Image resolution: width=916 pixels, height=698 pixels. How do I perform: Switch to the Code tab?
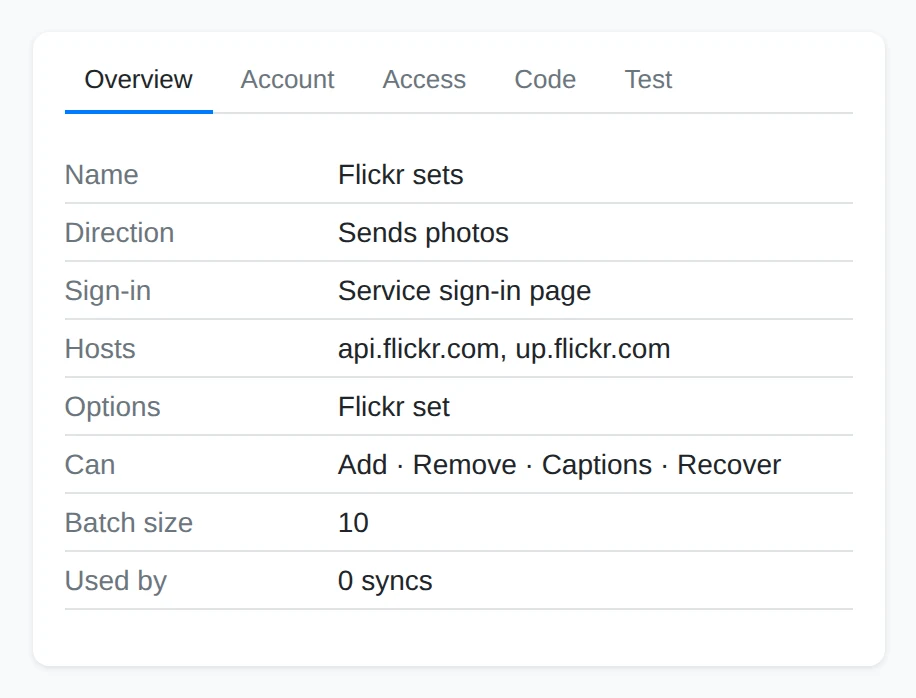pyautogui.click(x=545, y=79)
